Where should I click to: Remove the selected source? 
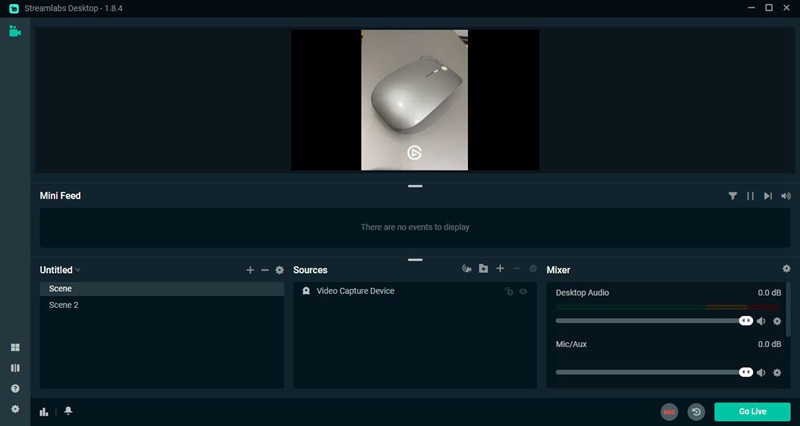(516, 268)
